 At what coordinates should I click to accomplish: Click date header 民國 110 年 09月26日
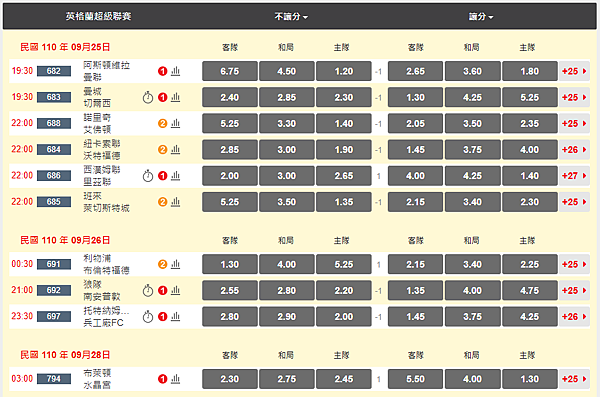coord(65,240)
